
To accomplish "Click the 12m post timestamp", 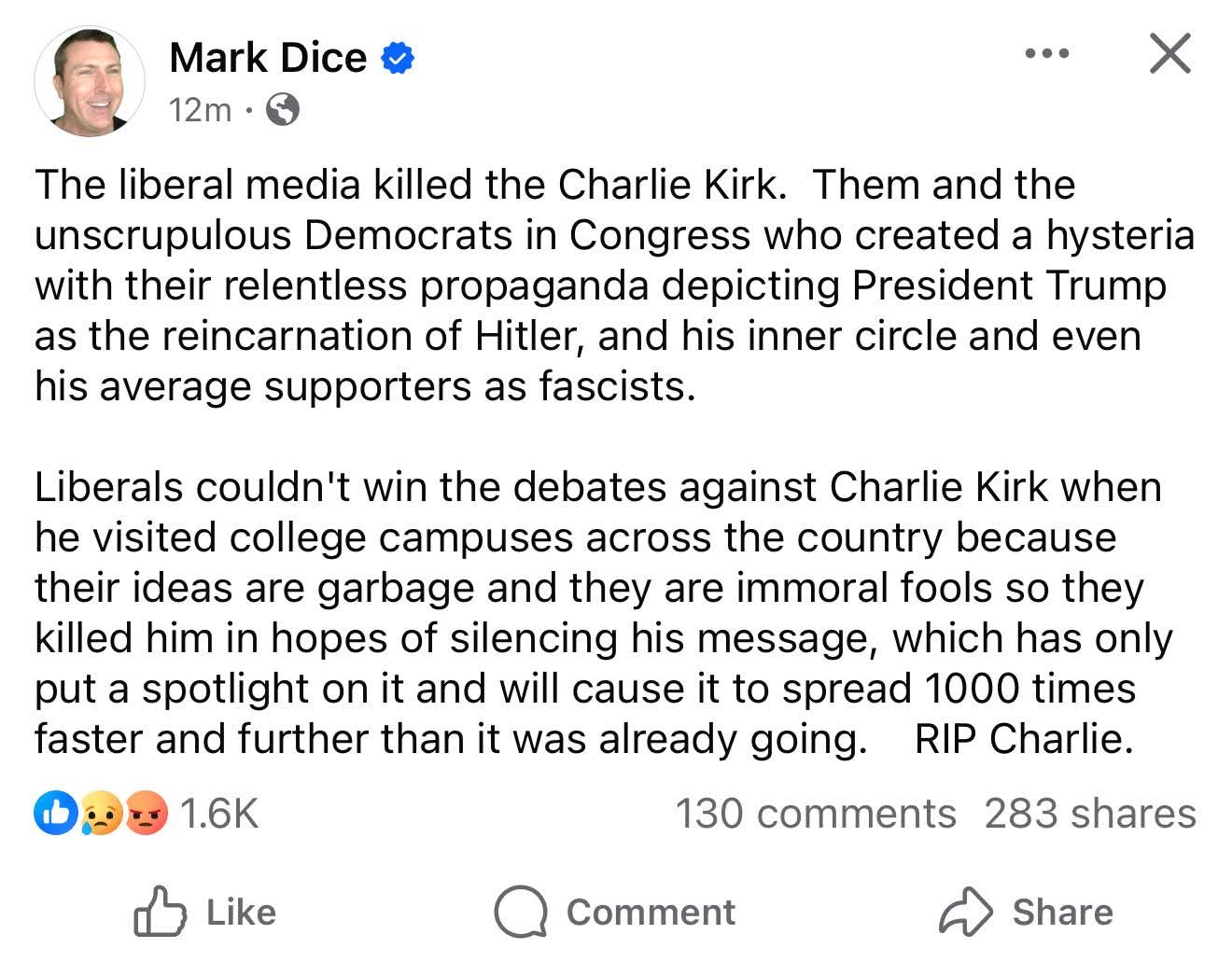I will coord(200,110).
